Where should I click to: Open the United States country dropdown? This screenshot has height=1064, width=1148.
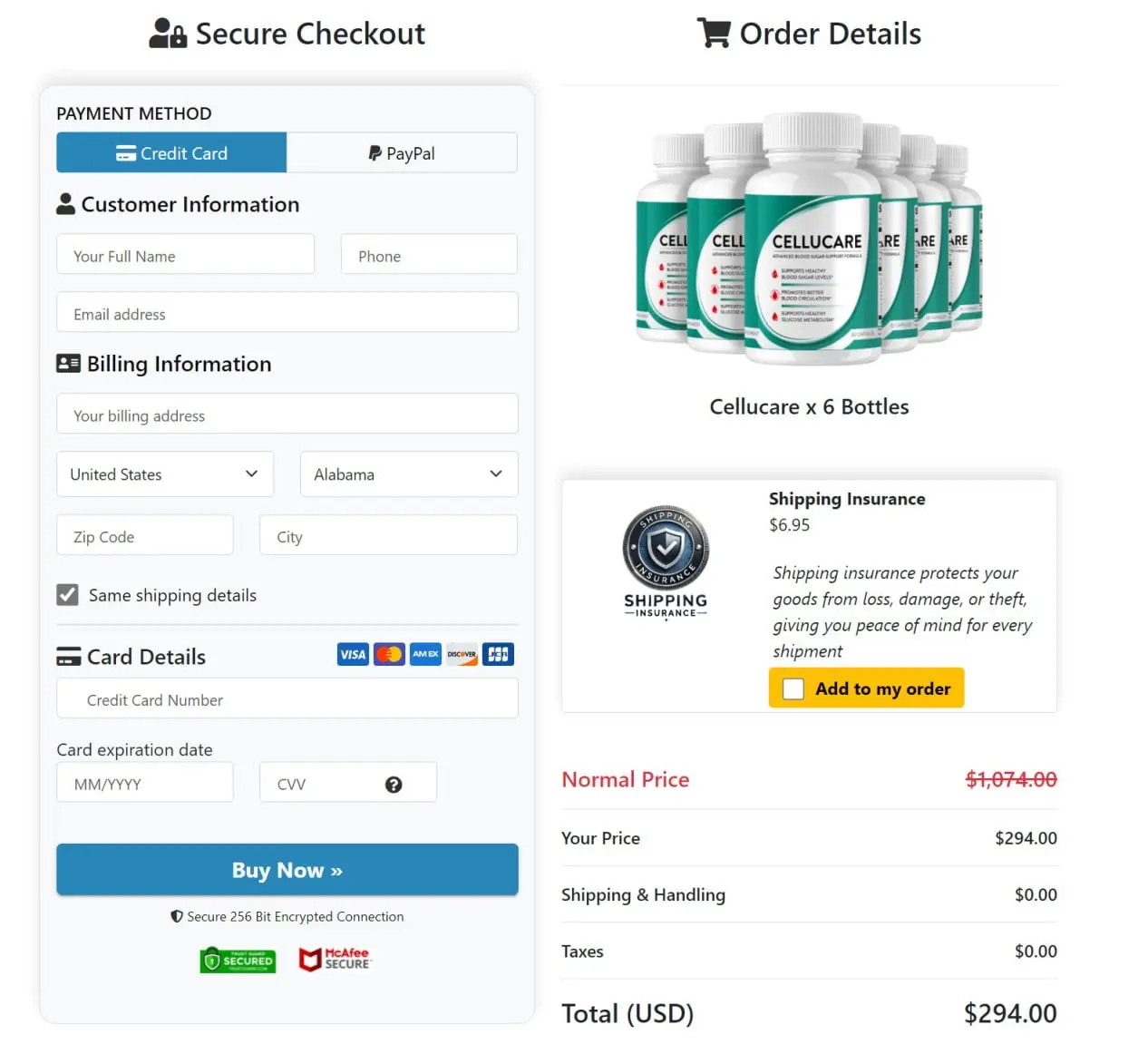pyautogui.click(x=164, y=473)
